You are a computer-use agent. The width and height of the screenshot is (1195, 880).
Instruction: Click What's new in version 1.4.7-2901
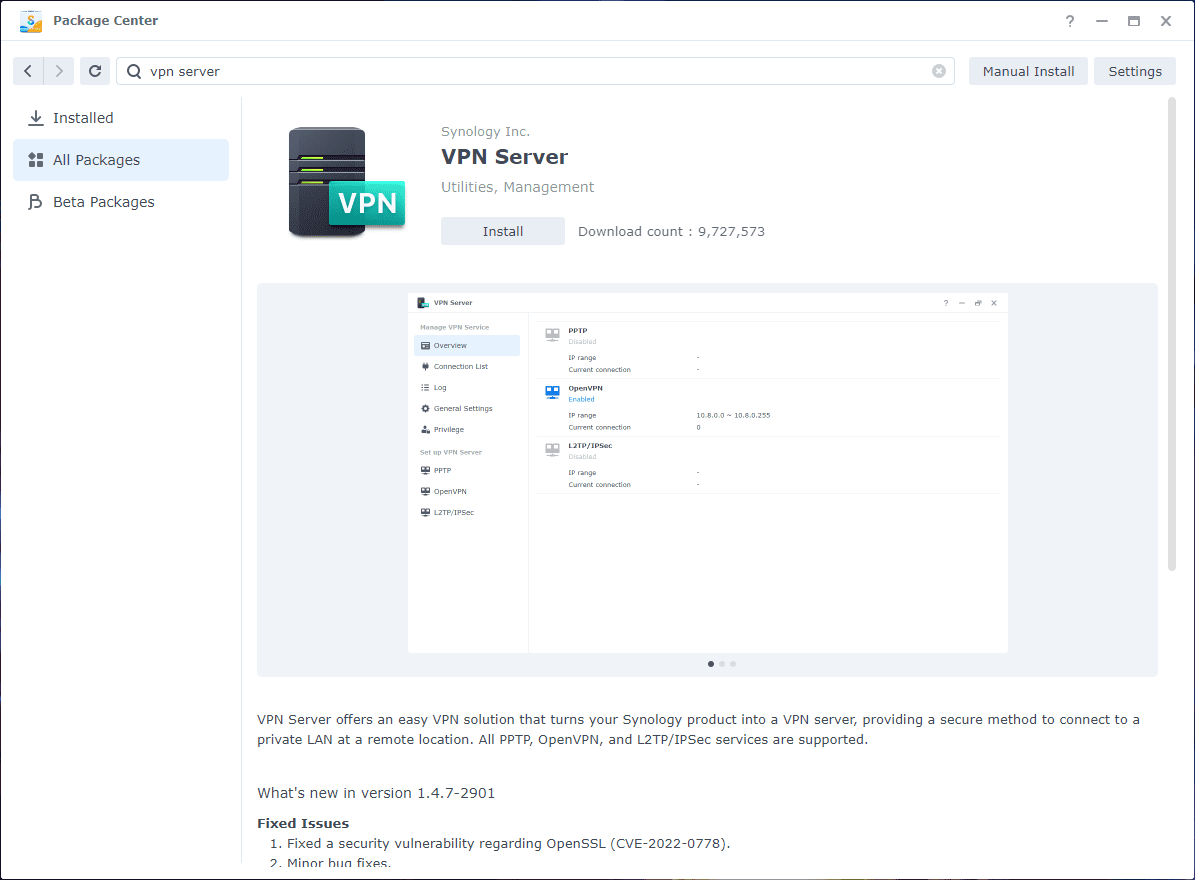click(376, 793)
